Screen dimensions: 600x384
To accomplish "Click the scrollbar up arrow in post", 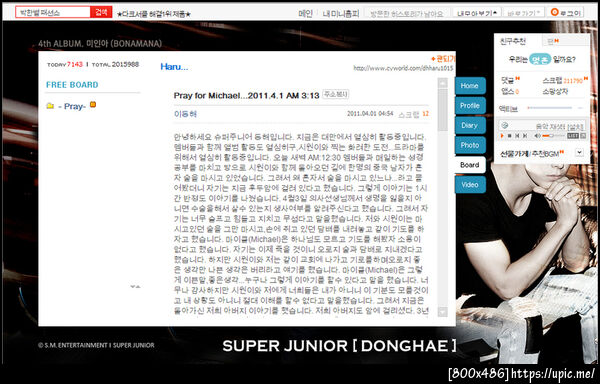I will click(443, 83).
